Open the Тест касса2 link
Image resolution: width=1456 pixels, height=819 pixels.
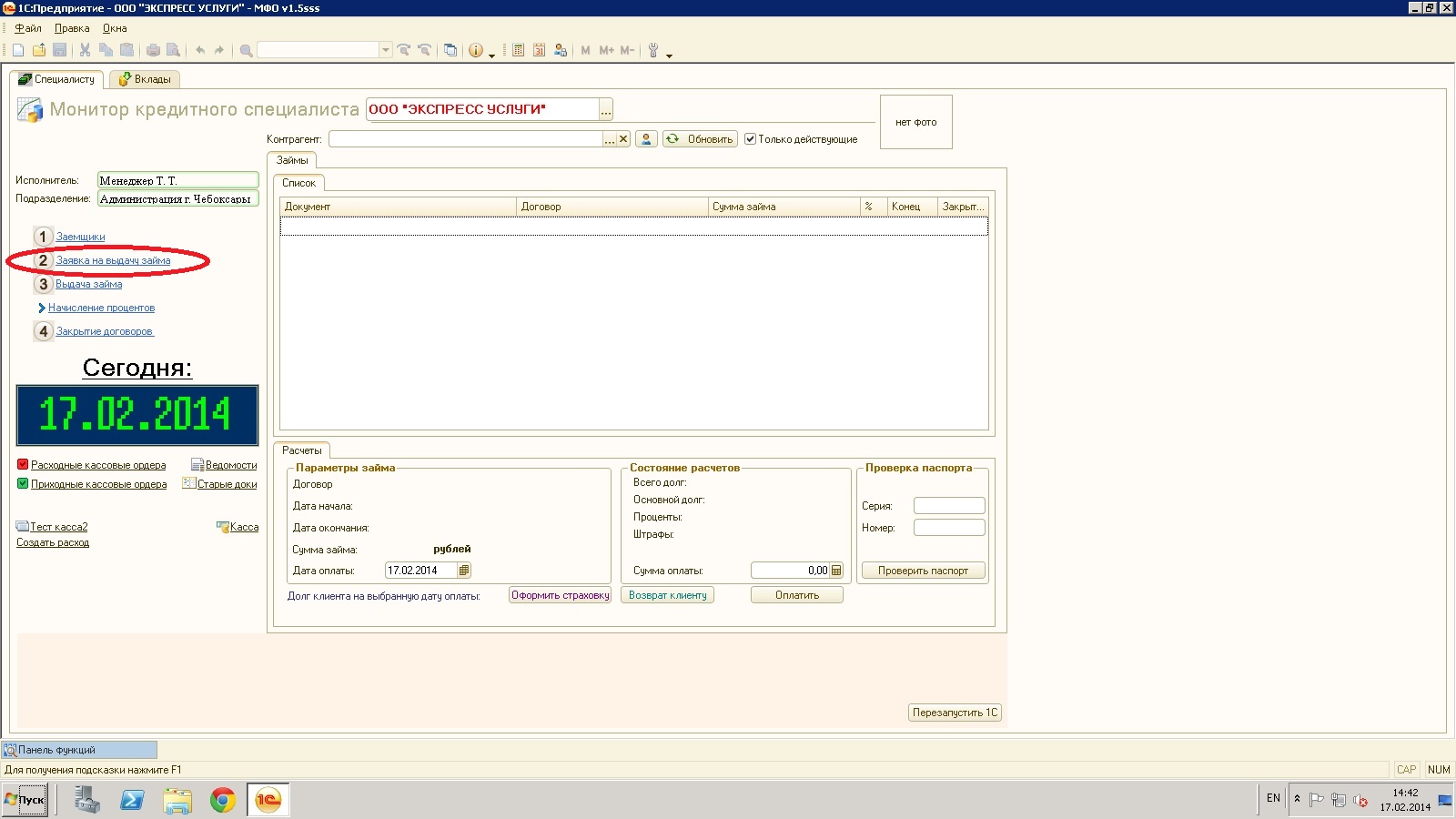click(58, 527)
